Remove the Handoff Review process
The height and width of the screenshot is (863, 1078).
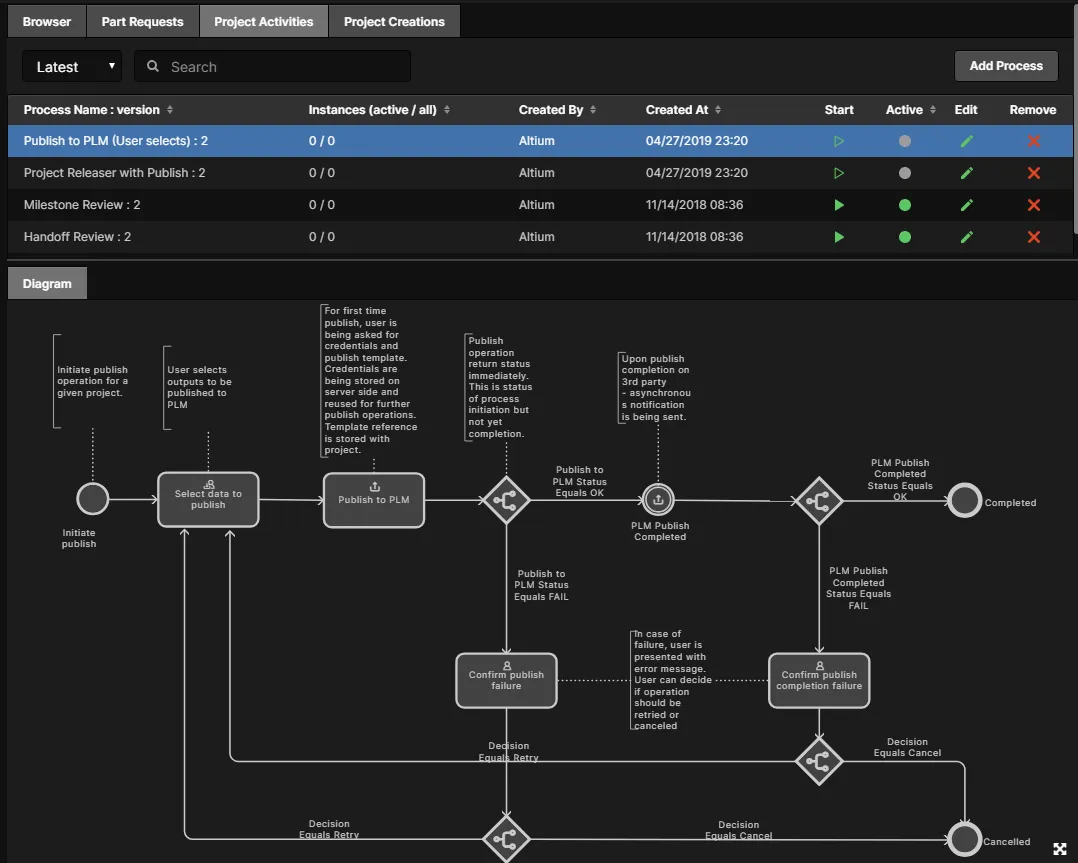(1033, 237)
